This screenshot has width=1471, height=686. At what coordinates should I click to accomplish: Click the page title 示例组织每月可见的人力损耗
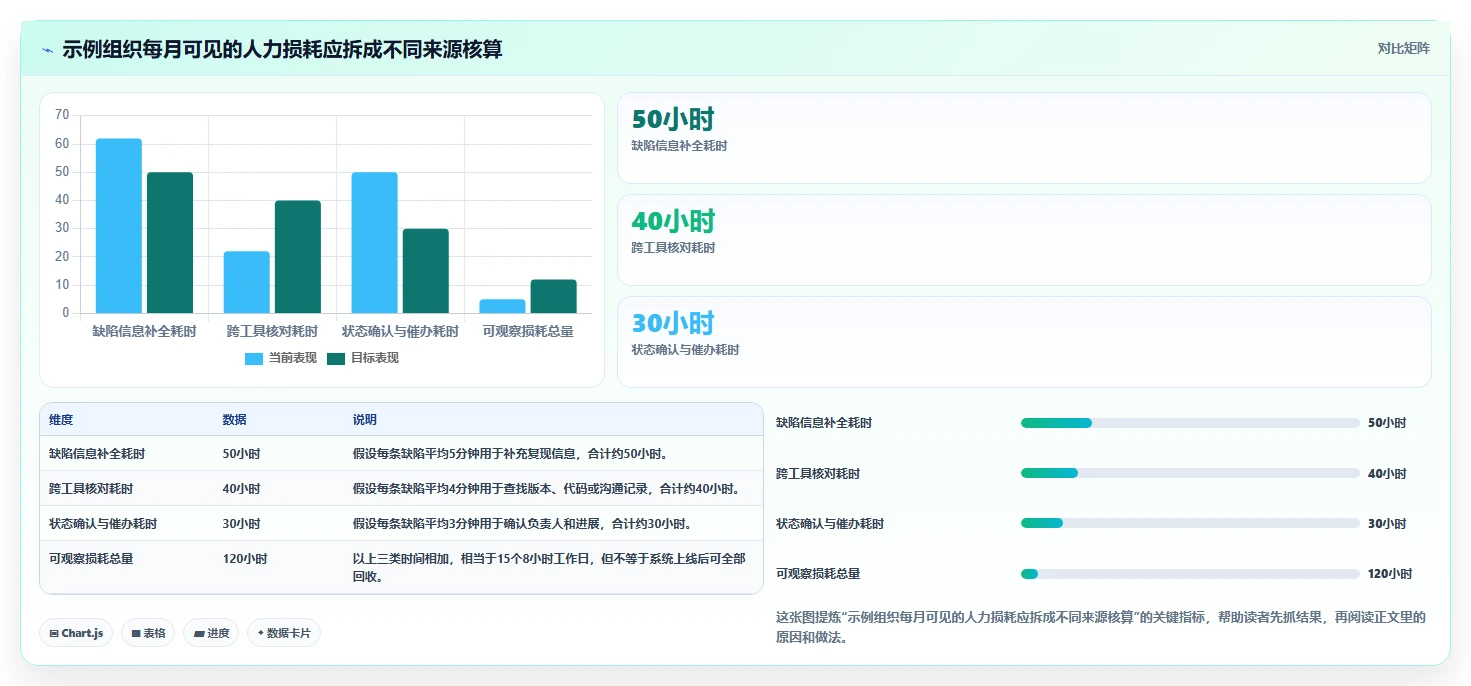pos(283,49)
